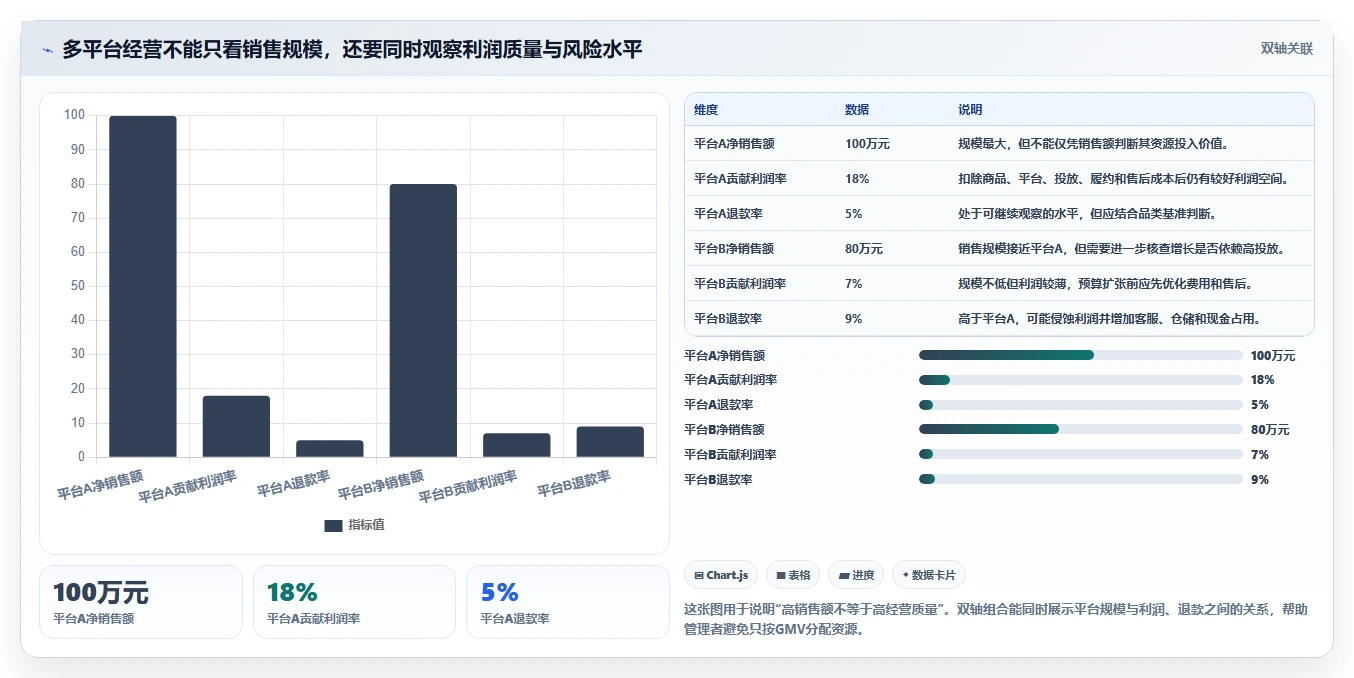Click the 平台A净销售额 bar in chart
The image size is (1354, 678).
click(143, 287)
